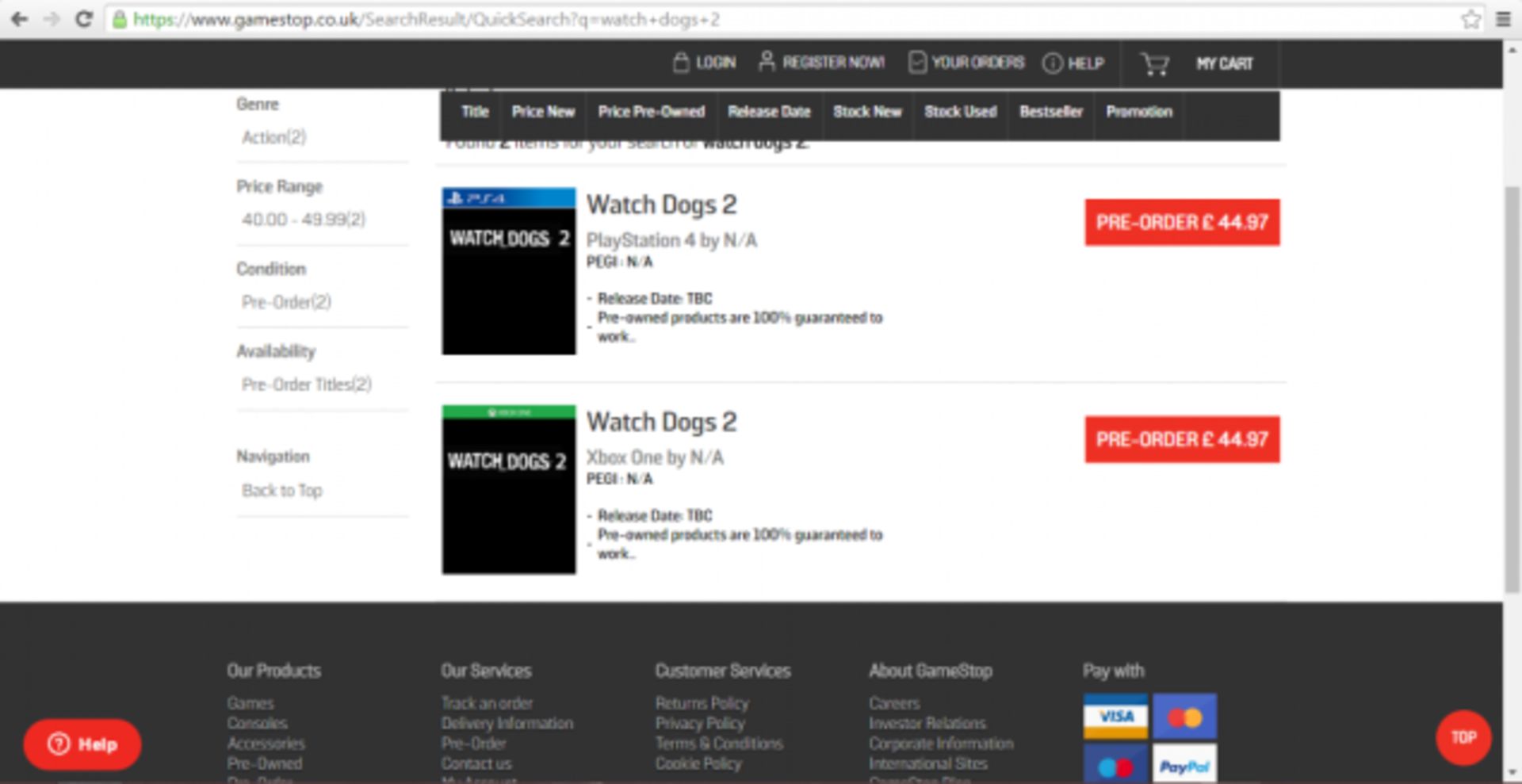Open Delivery Information link
1522x784 pixels.
[x=507, y=723]
